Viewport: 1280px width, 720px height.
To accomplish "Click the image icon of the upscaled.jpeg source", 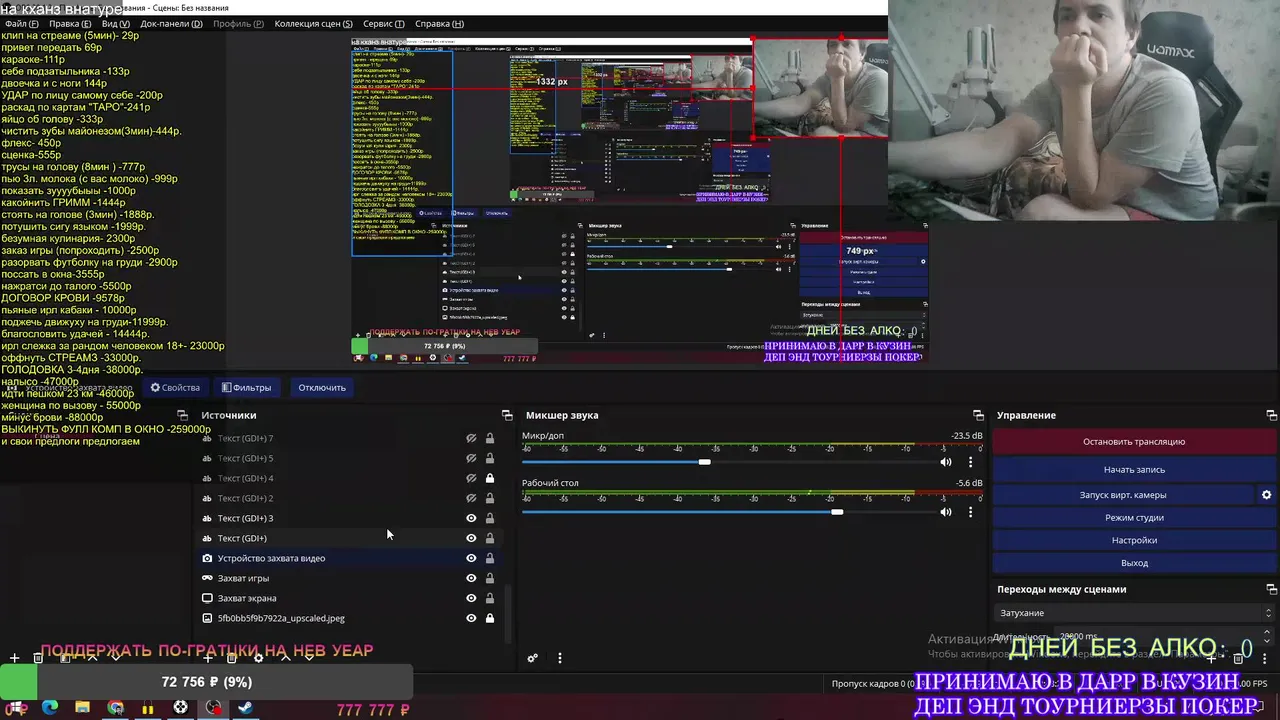I will [207, 618].
